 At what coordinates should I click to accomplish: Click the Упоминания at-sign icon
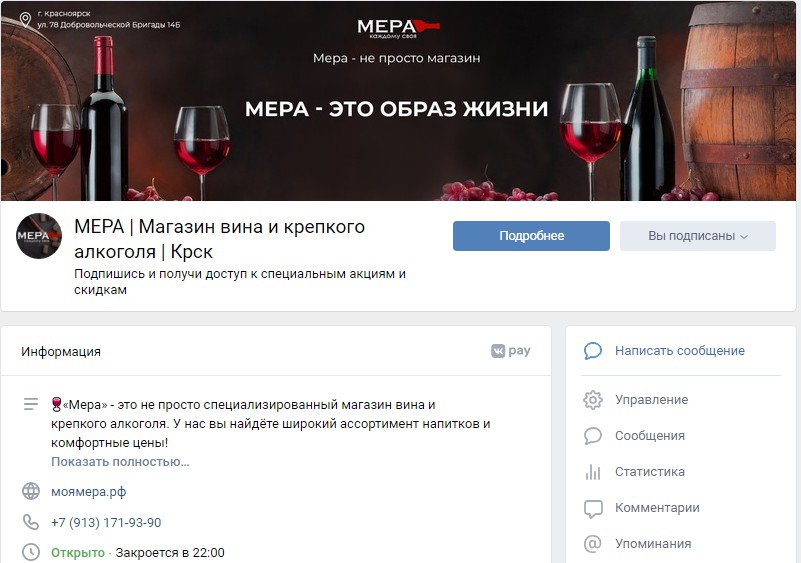593,544
